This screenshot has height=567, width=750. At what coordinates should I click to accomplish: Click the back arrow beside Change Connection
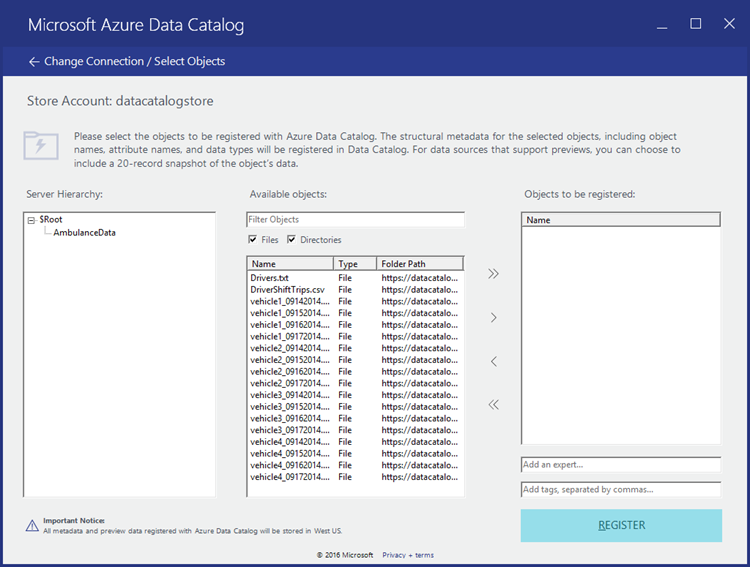(33, 62)
